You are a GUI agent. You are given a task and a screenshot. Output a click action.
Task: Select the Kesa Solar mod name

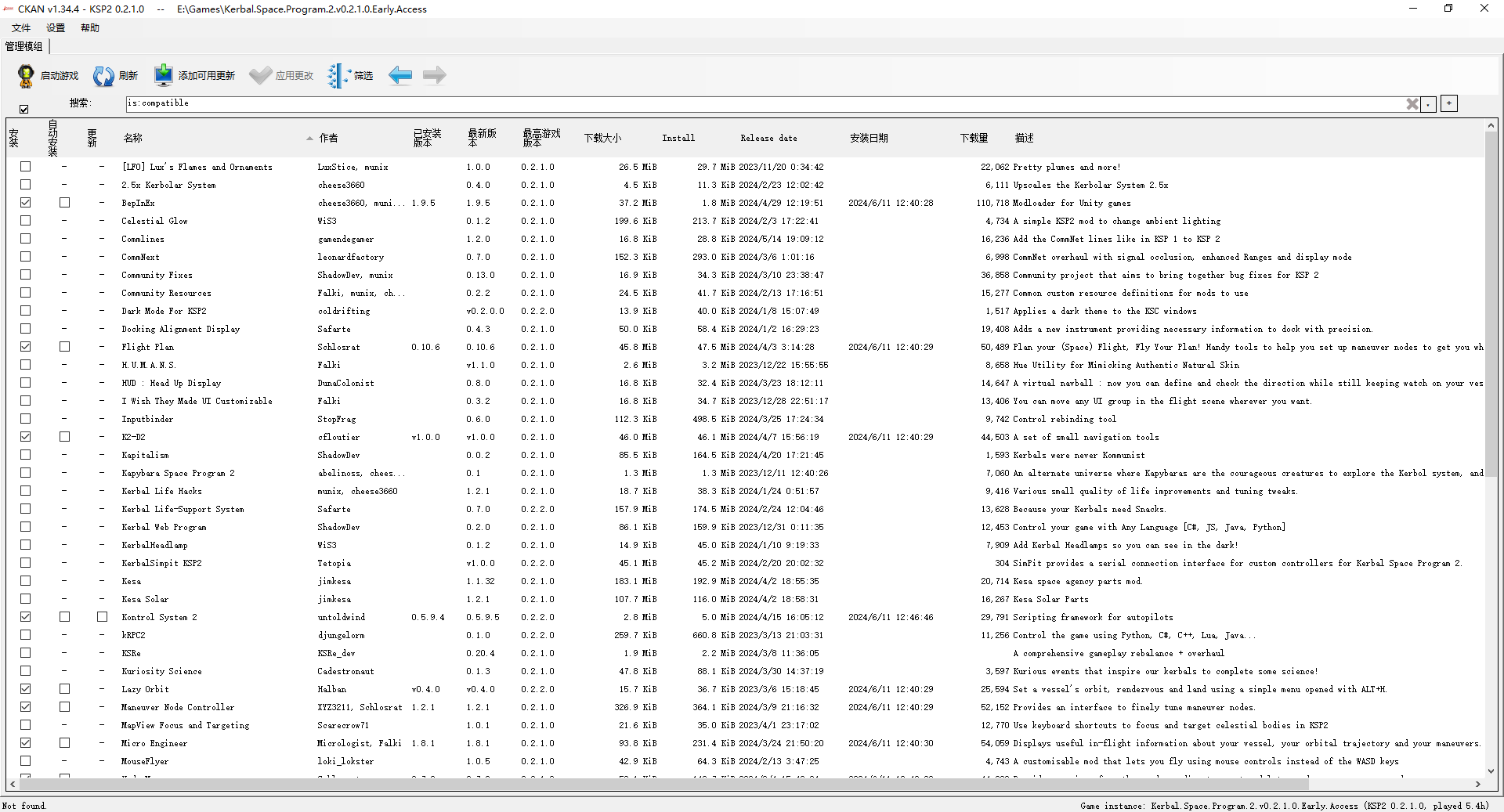145,599
